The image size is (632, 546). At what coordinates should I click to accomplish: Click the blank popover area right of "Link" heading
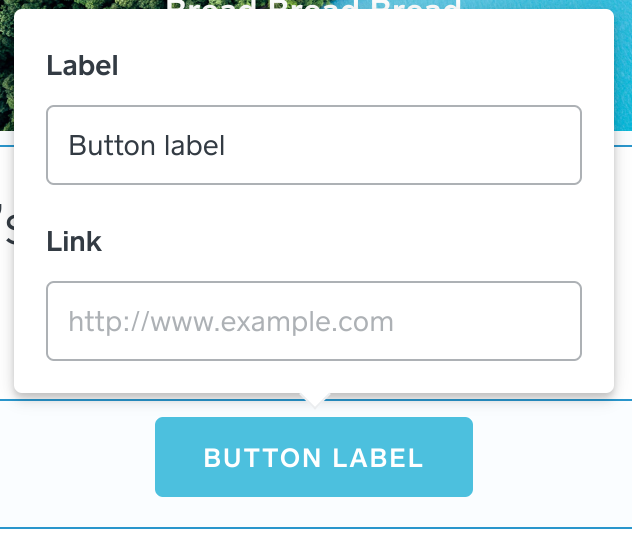(350, 242)
